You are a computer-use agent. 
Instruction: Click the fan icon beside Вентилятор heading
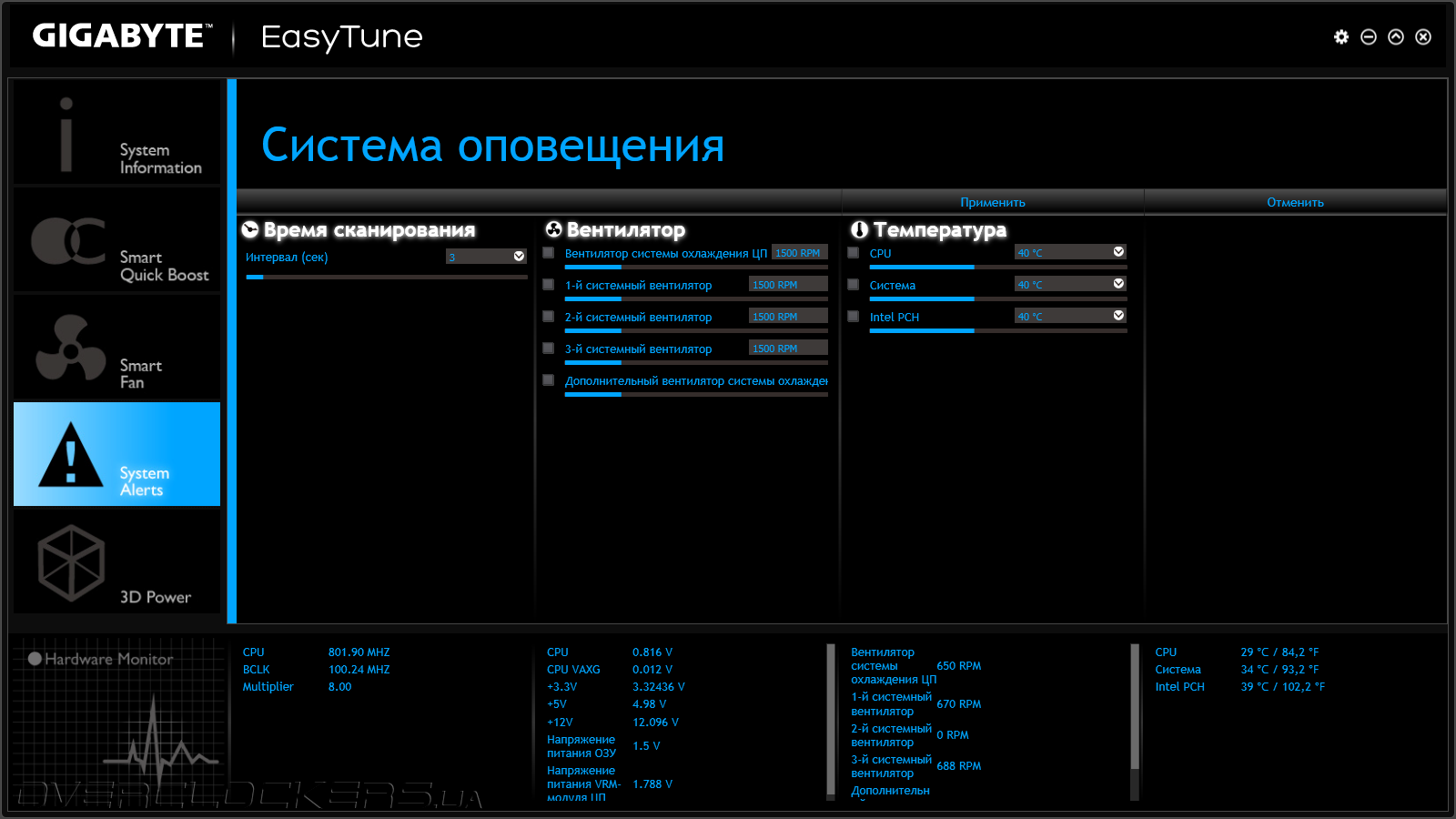coord(553,229)
